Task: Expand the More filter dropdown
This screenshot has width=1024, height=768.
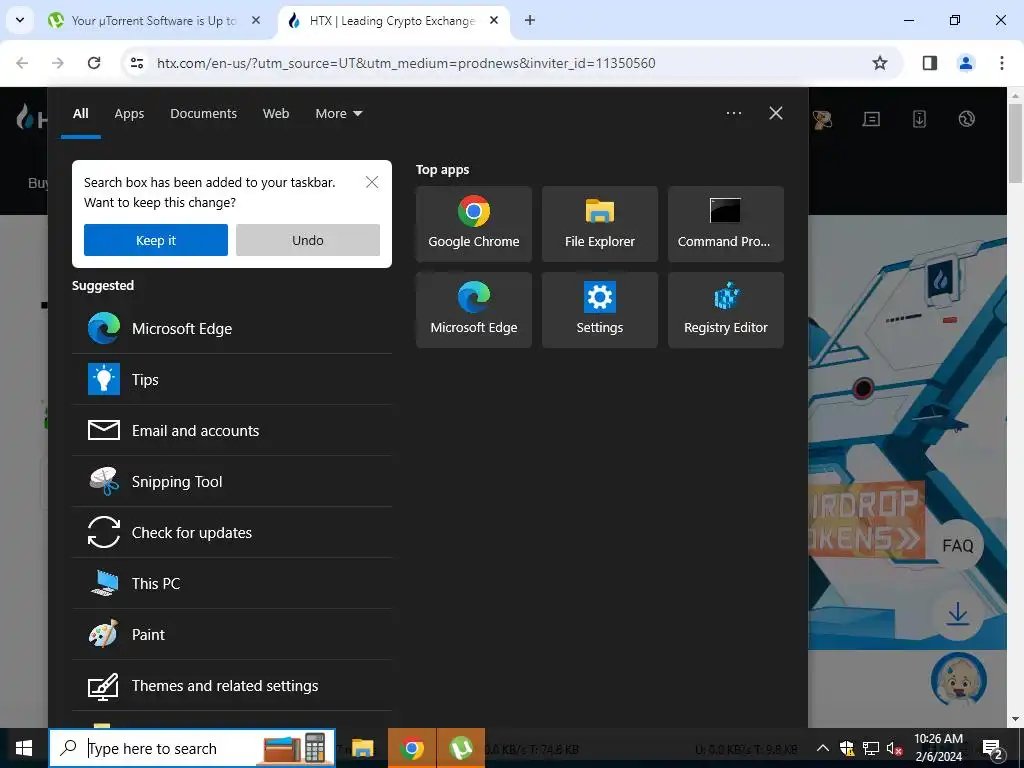Action: tap(338, 114)
